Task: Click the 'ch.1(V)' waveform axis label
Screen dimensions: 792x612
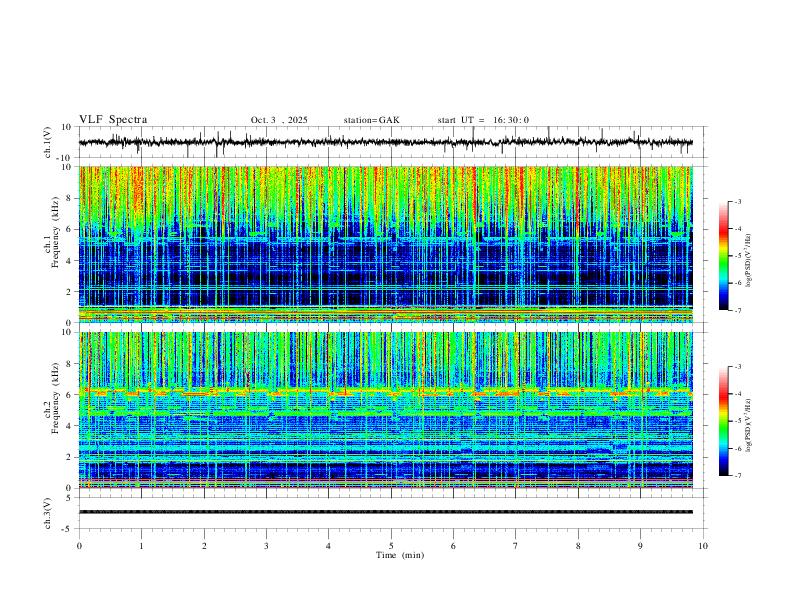Action: 48,142
